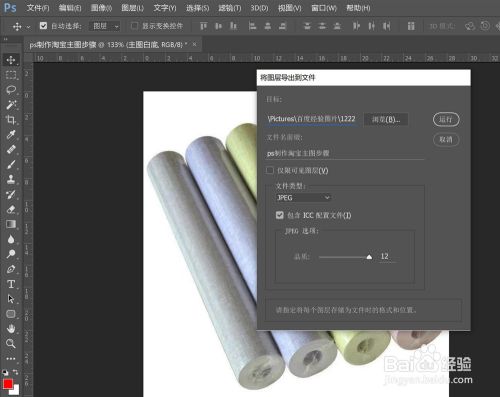Select the Horizontal Type tool

(x=11, y=284)
